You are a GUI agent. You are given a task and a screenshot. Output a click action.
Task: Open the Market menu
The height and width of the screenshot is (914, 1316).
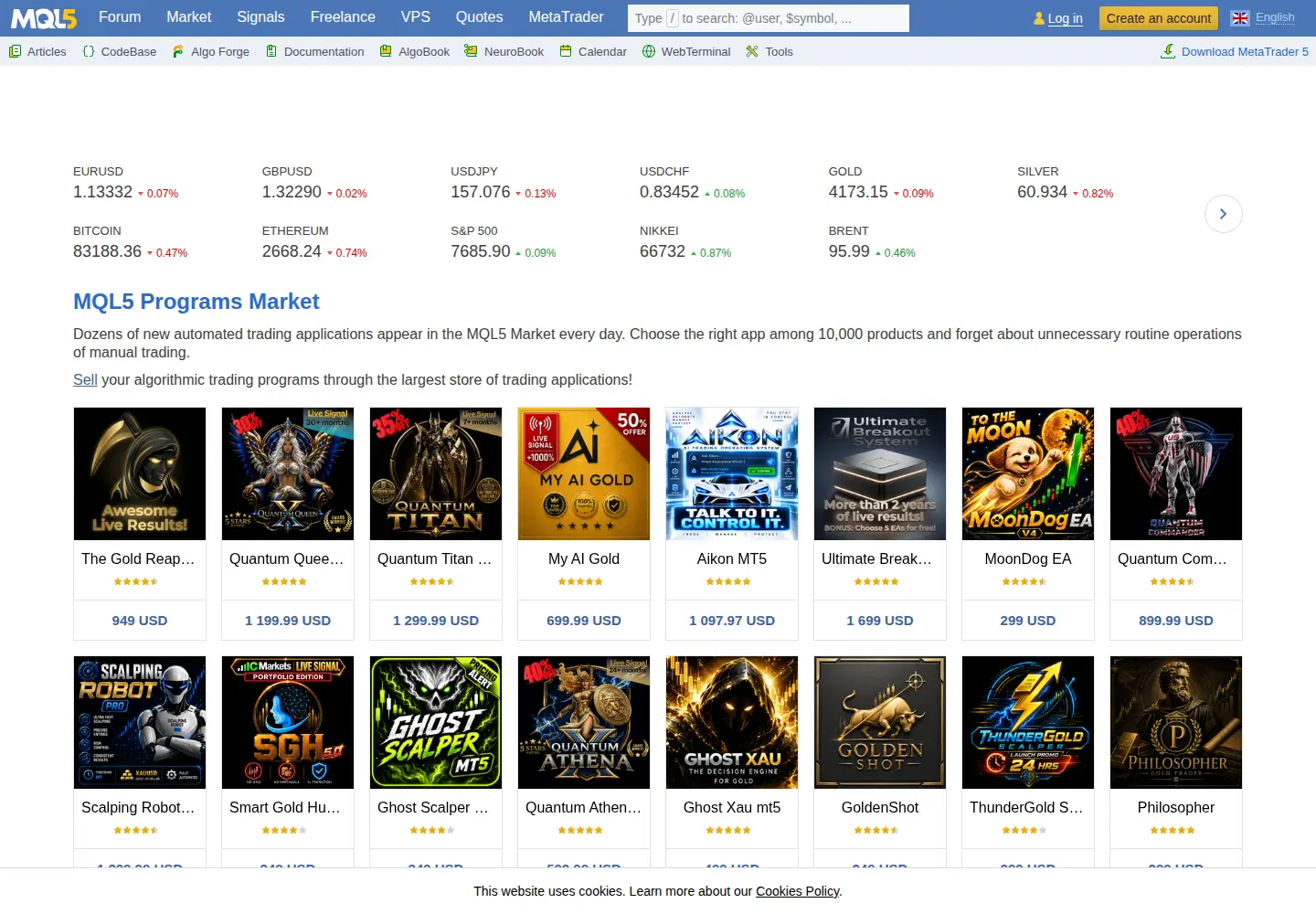(x=189, y=16)
